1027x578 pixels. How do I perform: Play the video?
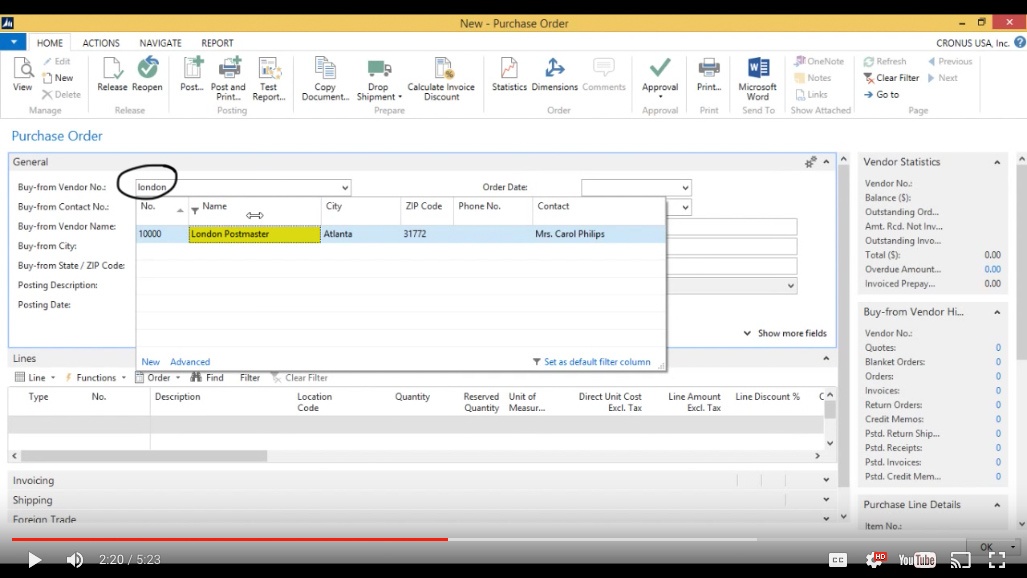click(x=34, y=560)
